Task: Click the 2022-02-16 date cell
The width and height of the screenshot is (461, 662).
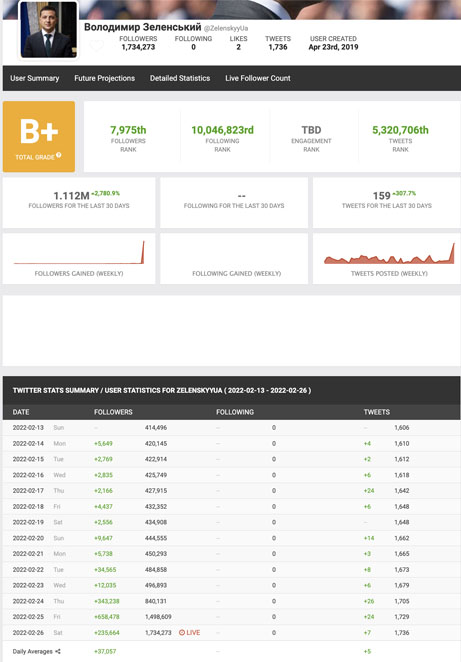Action: 28,475
